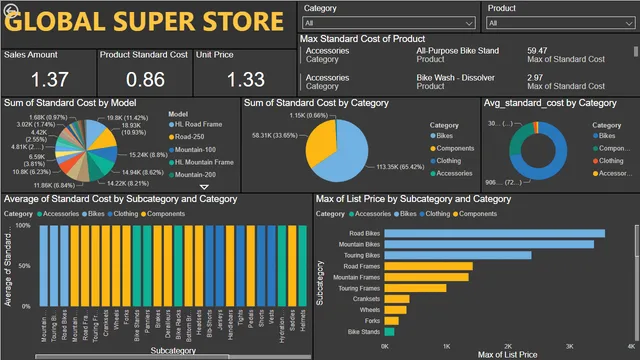Click the 19.8K (11.42%) model pie label
640x360 pixels.
pyautogui.click(x=127, y=118)
